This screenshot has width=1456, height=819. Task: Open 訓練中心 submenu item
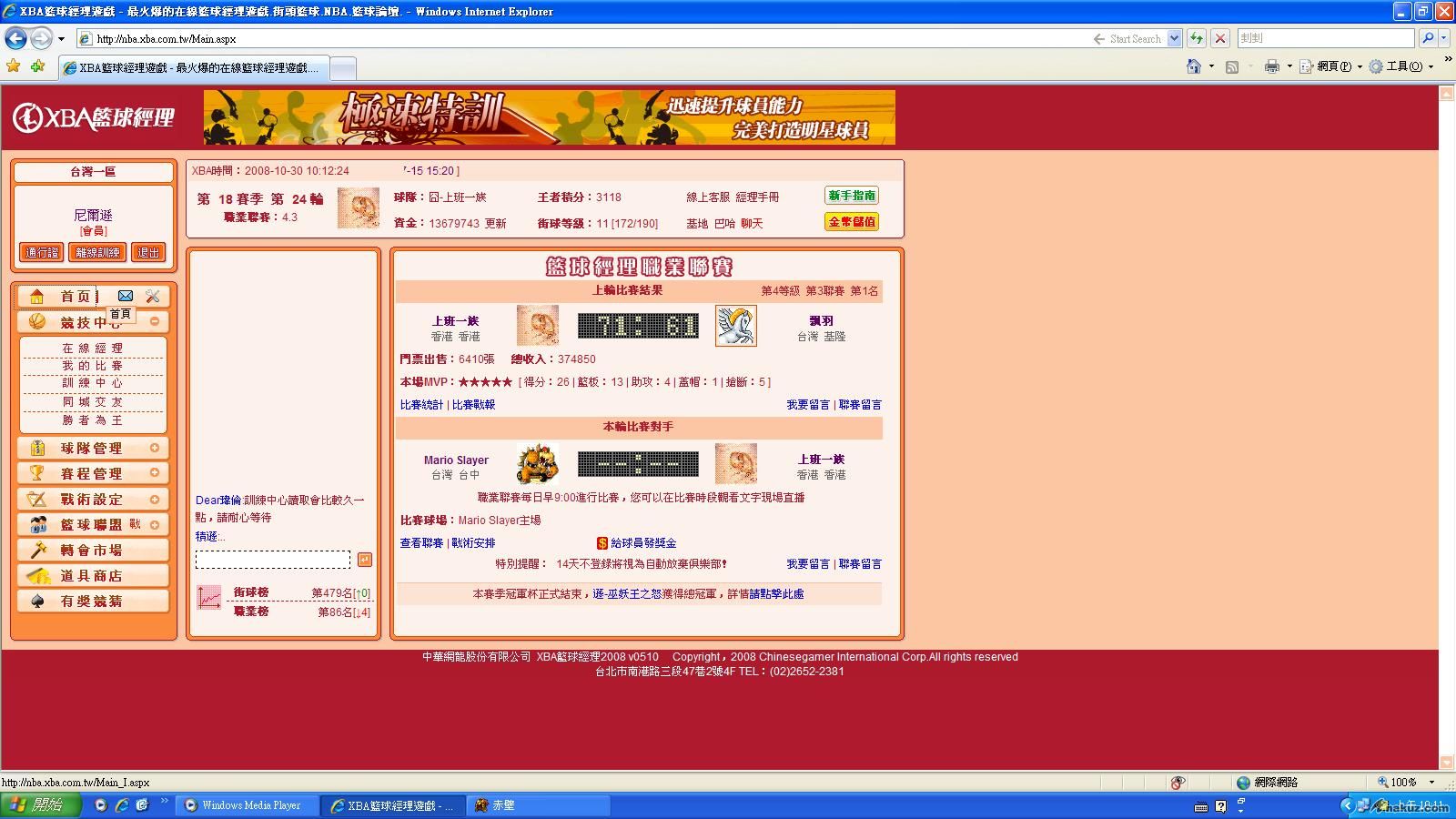[x=93, y=383]
